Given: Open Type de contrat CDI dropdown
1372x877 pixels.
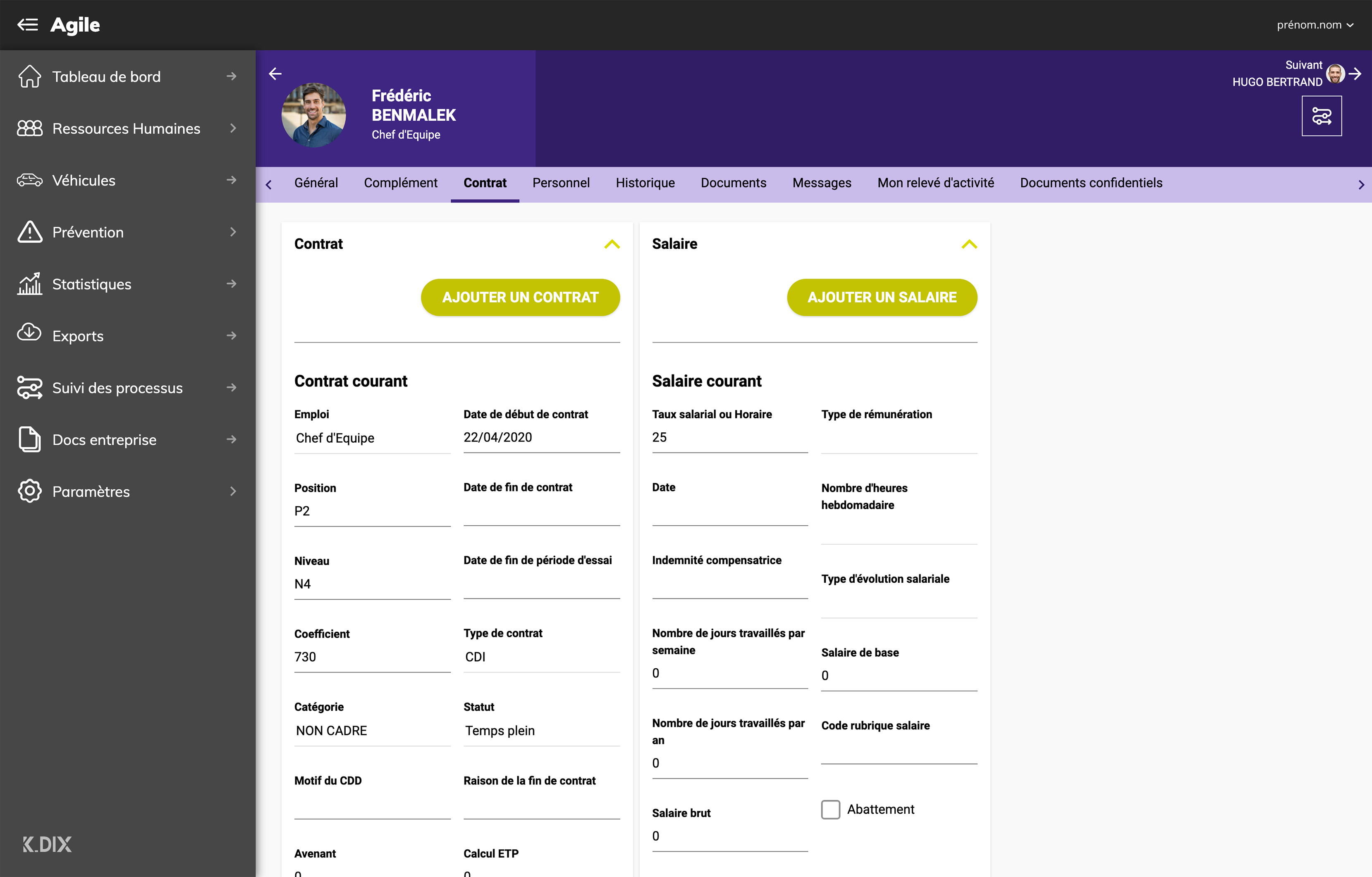Looking at the screenshot, I should (541, 657).
